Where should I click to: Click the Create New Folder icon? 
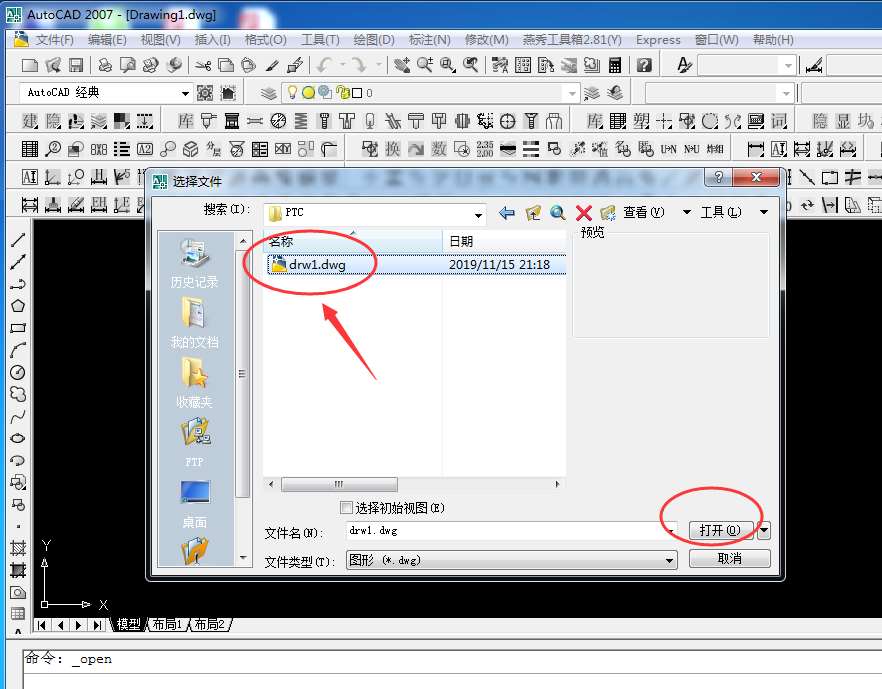pos(608,213)
